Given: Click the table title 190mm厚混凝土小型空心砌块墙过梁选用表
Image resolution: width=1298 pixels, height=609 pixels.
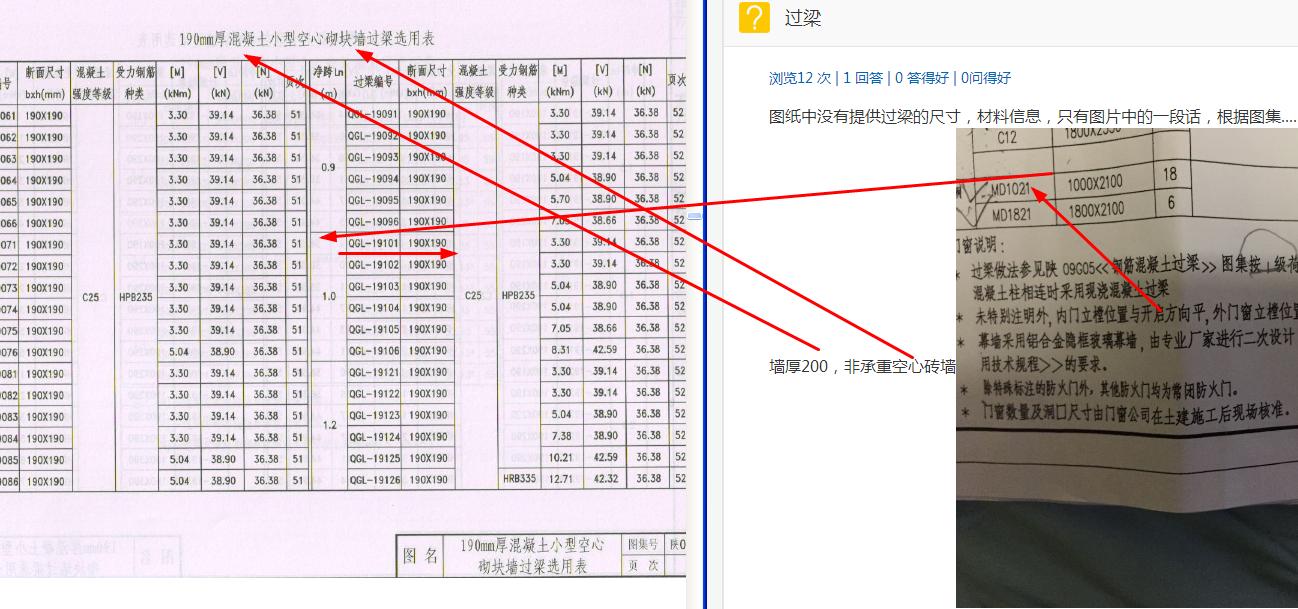Looking at the screenshot, I should pos(306,40).
